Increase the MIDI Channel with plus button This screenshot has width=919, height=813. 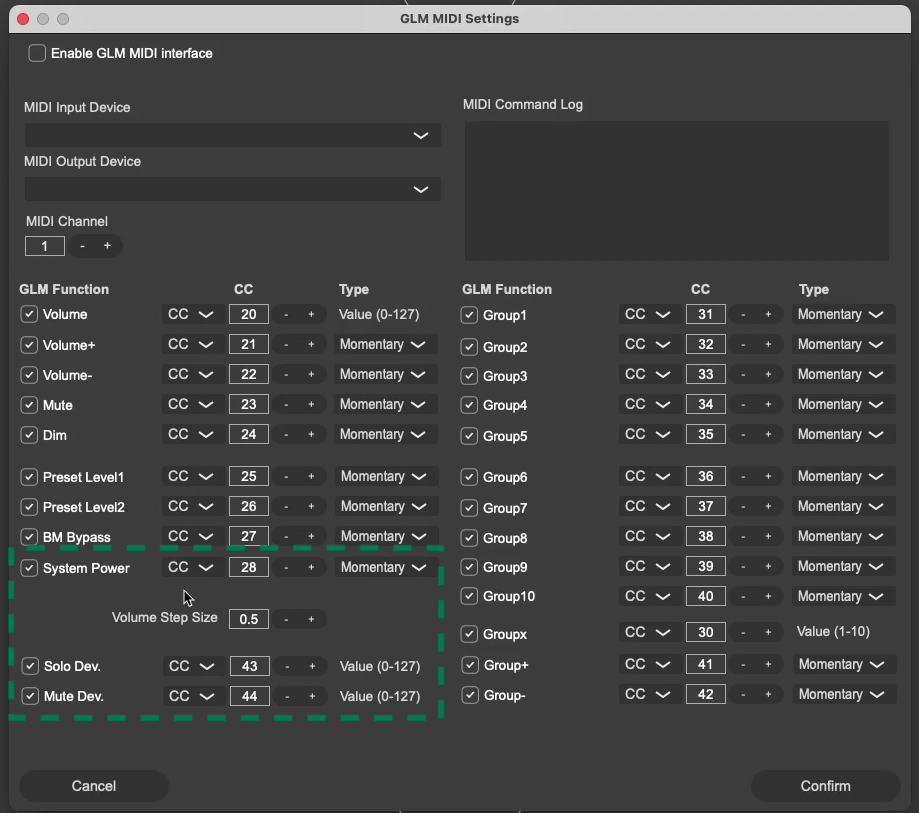tap(107, 246)
